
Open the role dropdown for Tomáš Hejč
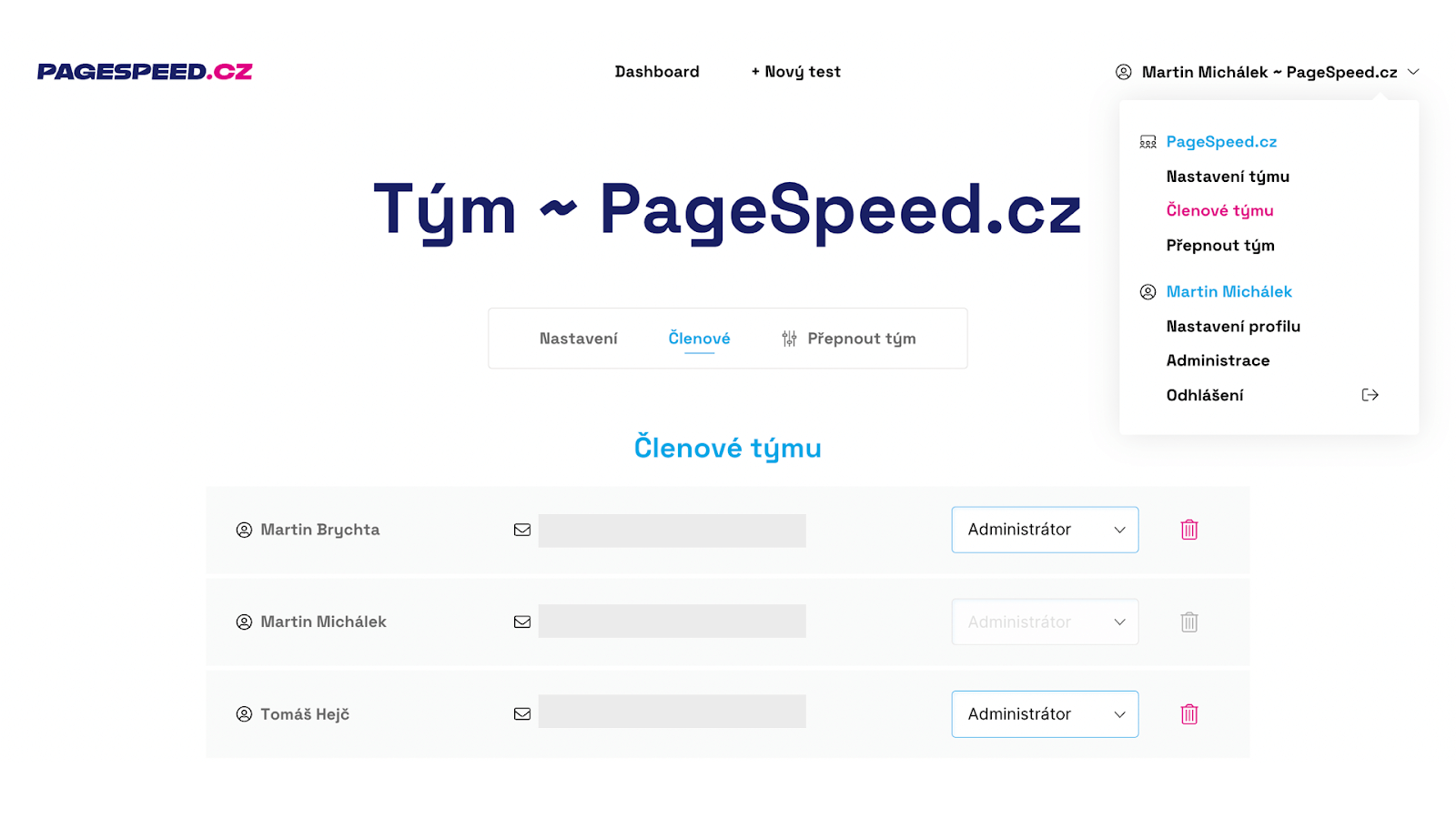point(1045,714)
